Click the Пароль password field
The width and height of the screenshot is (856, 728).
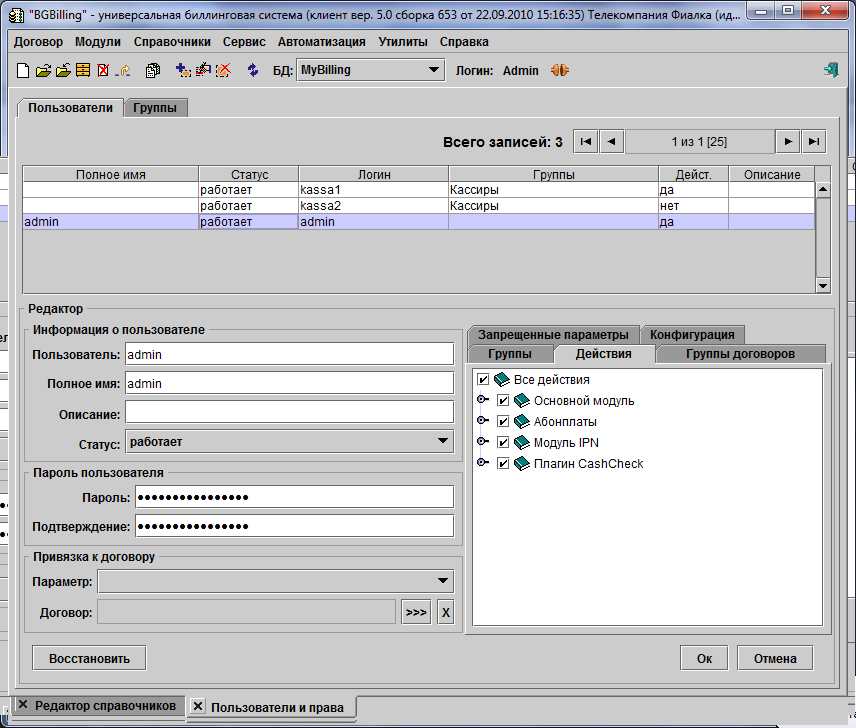tap(294, 497)
